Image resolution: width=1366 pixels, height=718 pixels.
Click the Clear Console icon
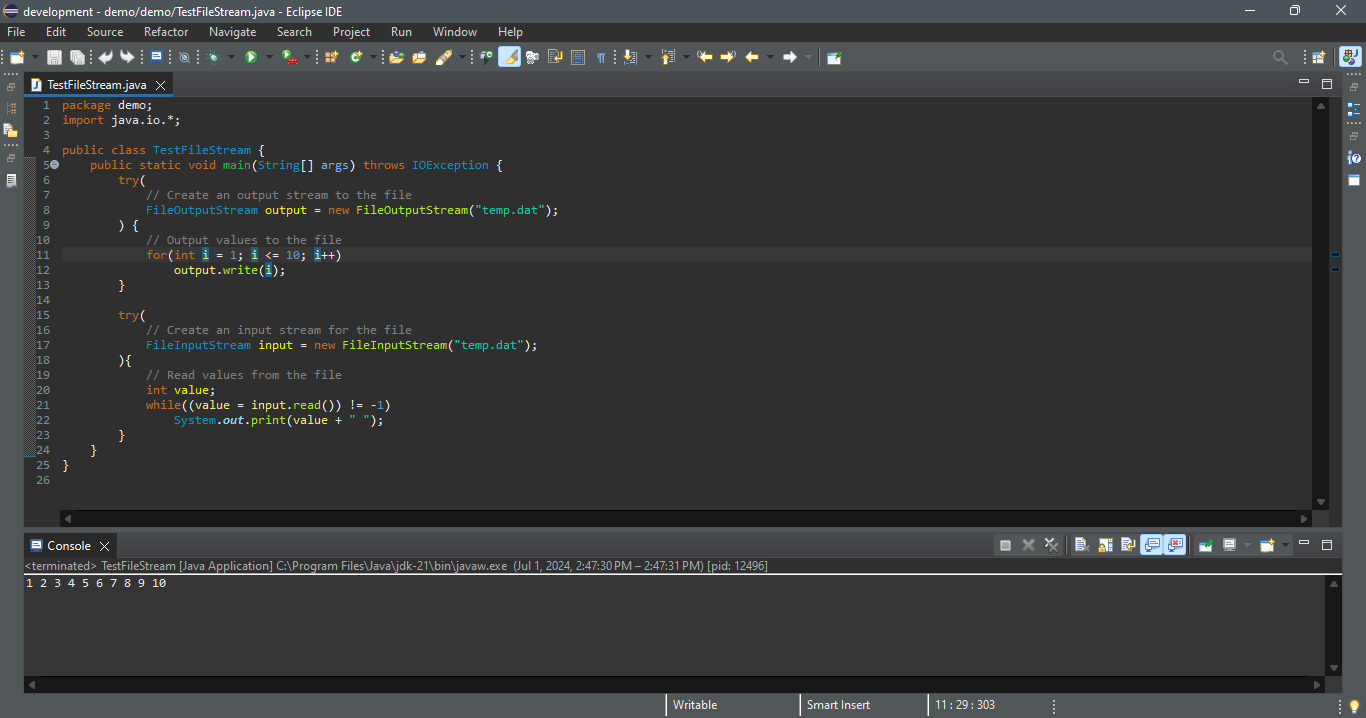tap(1081, 545)
